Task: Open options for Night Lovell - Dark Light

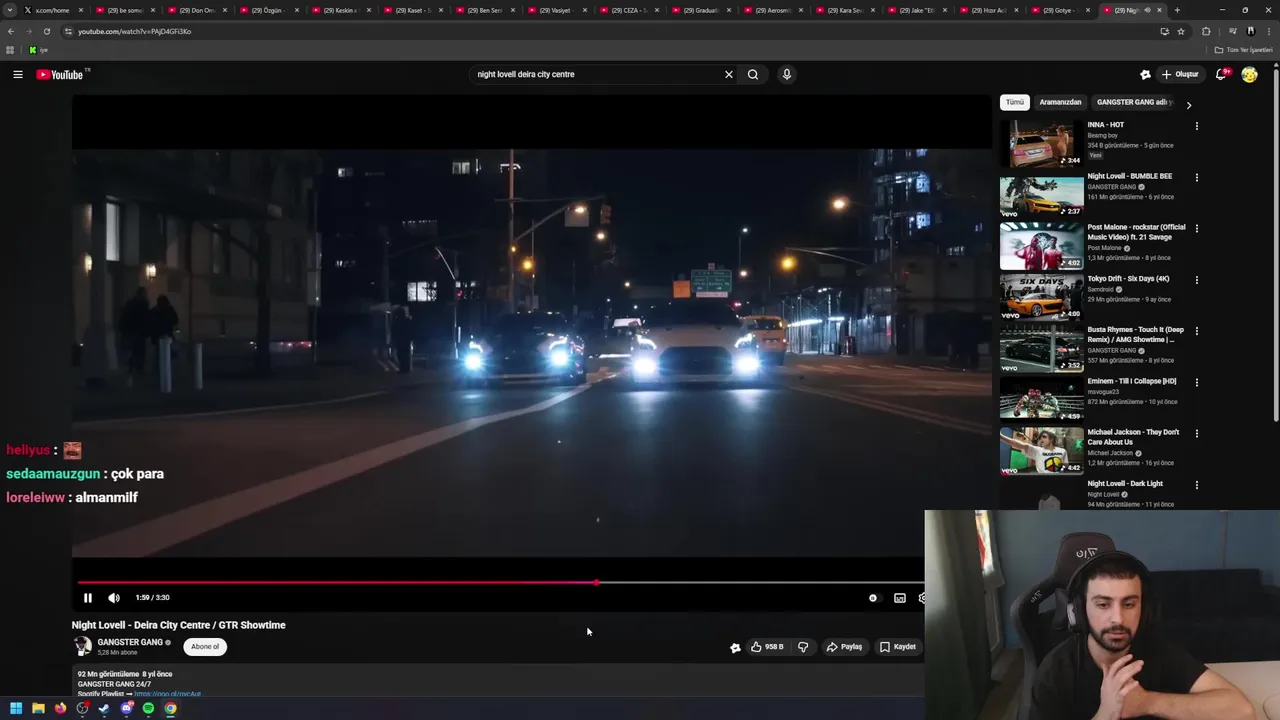Action: [1197, 485]
